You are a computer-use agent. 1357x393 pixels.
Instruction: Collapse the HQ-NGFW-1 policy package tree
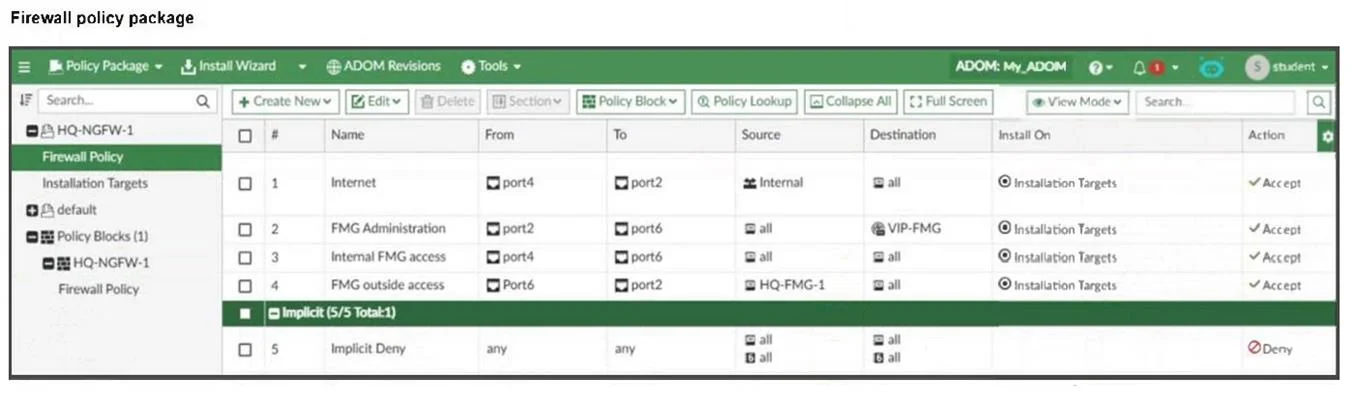point(32,130)
